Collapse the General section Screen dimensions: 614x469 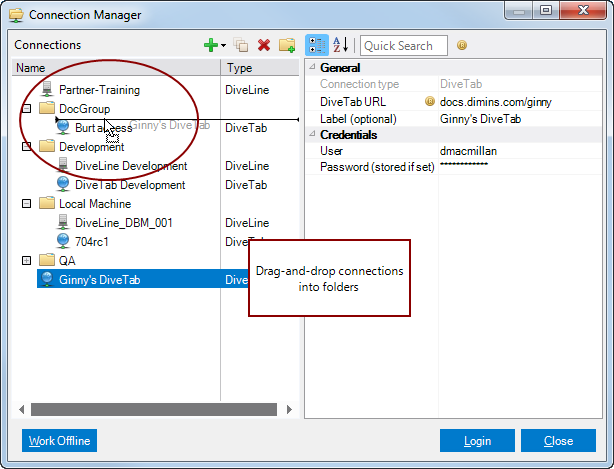click(x=312, y=67)
